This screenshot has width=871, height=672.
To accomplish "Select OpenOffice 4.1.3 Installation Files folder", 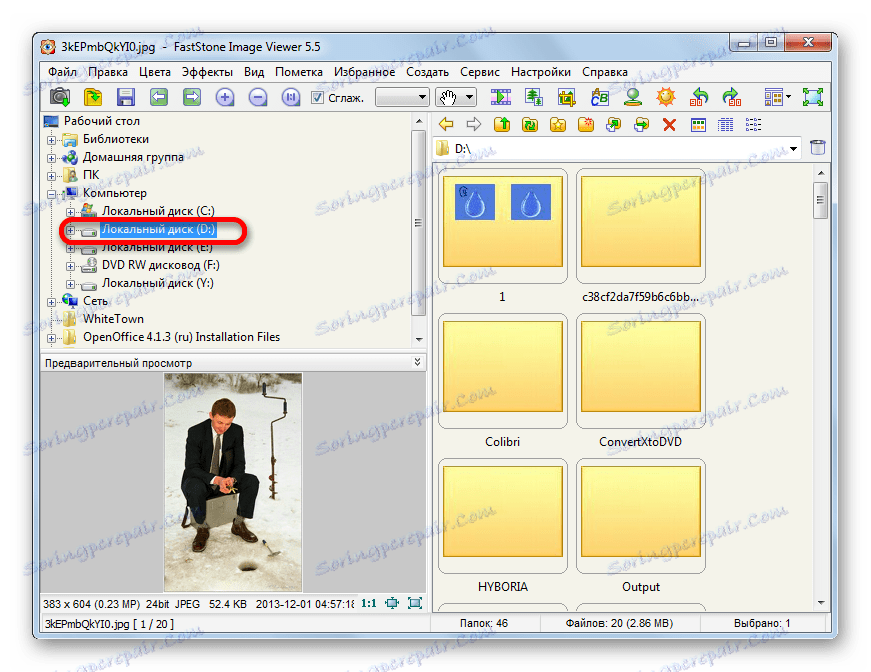I will [182, 337].
